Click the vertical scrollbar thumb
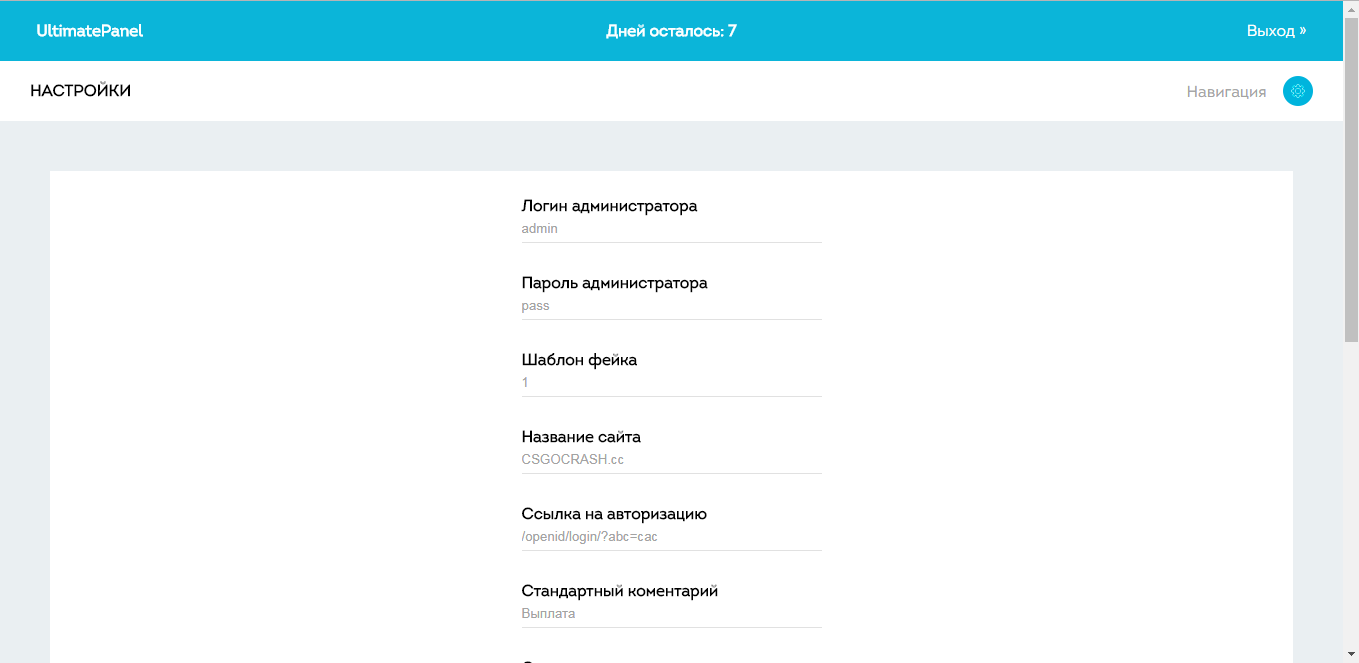 coord(1350,180)
